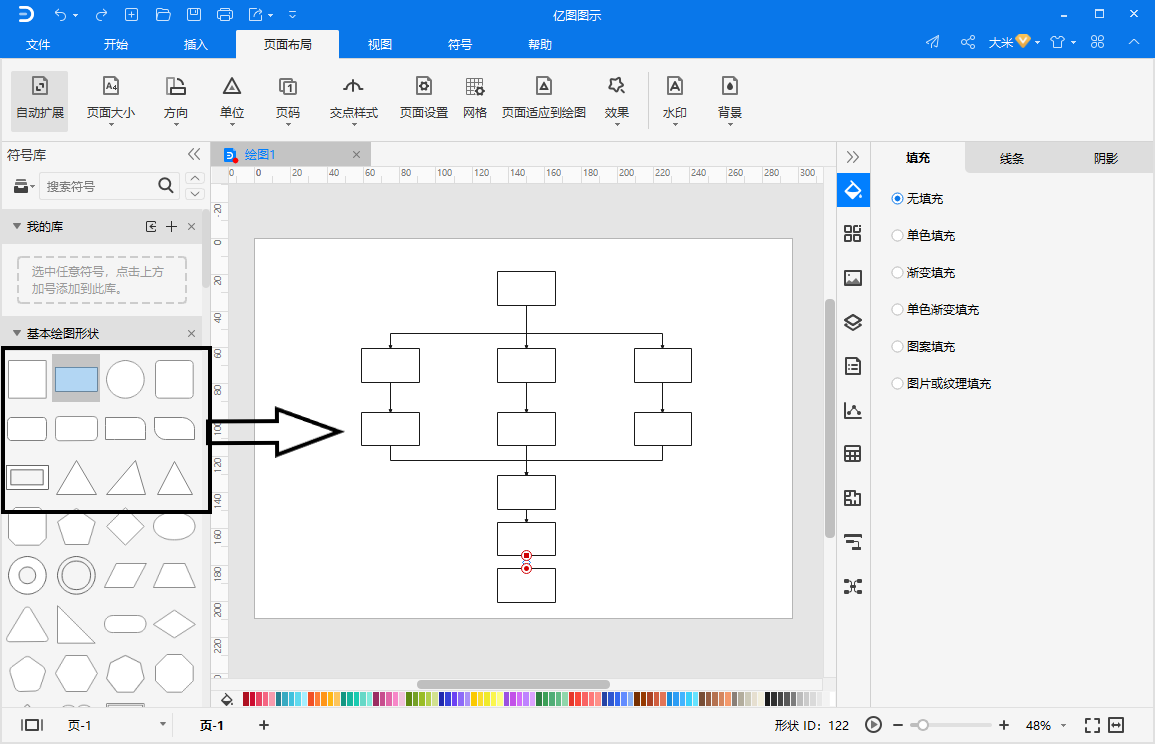
Task: Click the 搜索符号 search field
Action: tap(99, 186)
